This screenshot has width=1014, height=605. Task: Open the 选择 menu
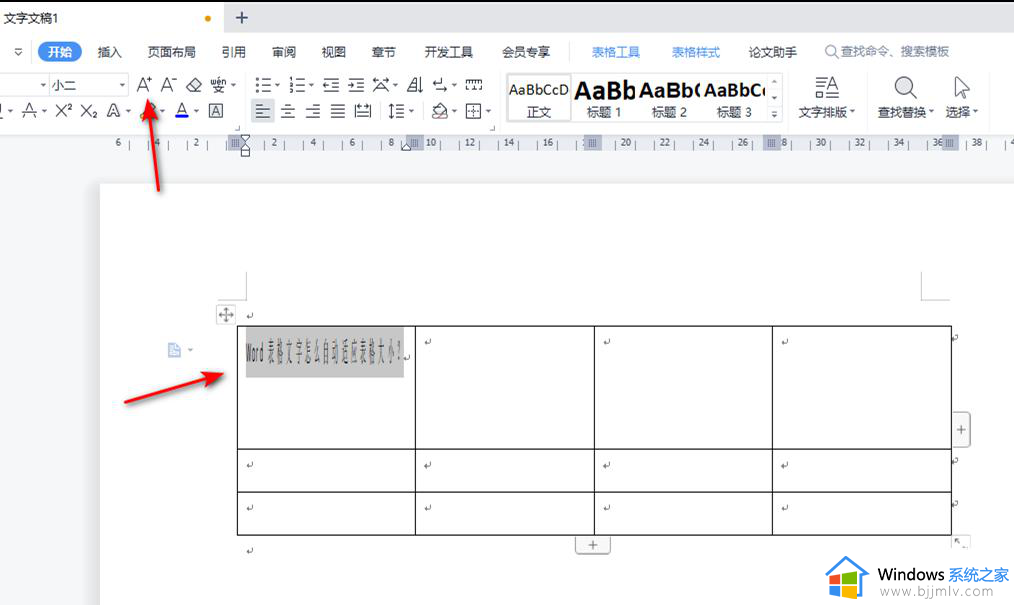[962, 98]
